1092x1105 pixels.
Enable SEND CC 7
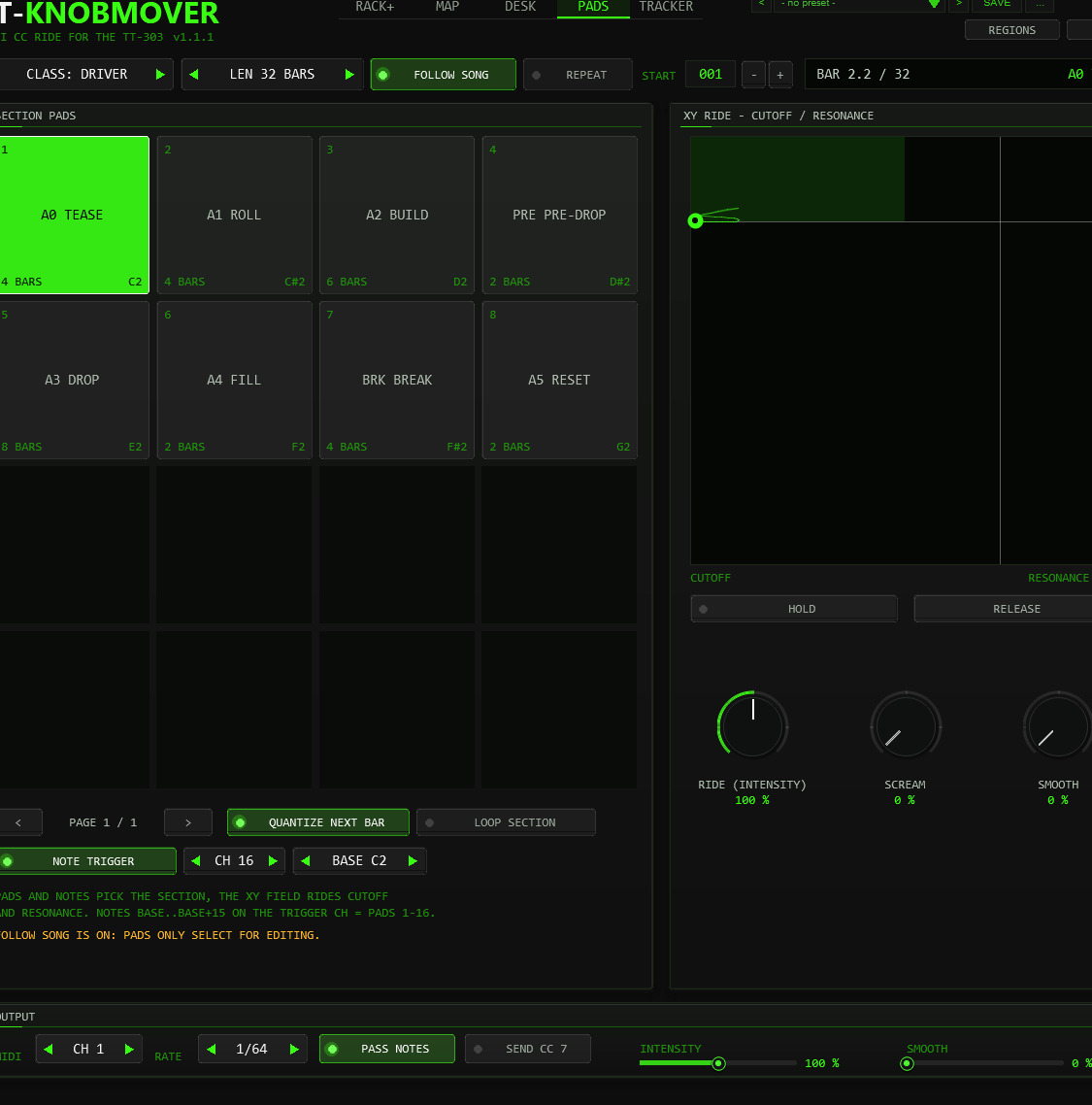[528, 1049]
